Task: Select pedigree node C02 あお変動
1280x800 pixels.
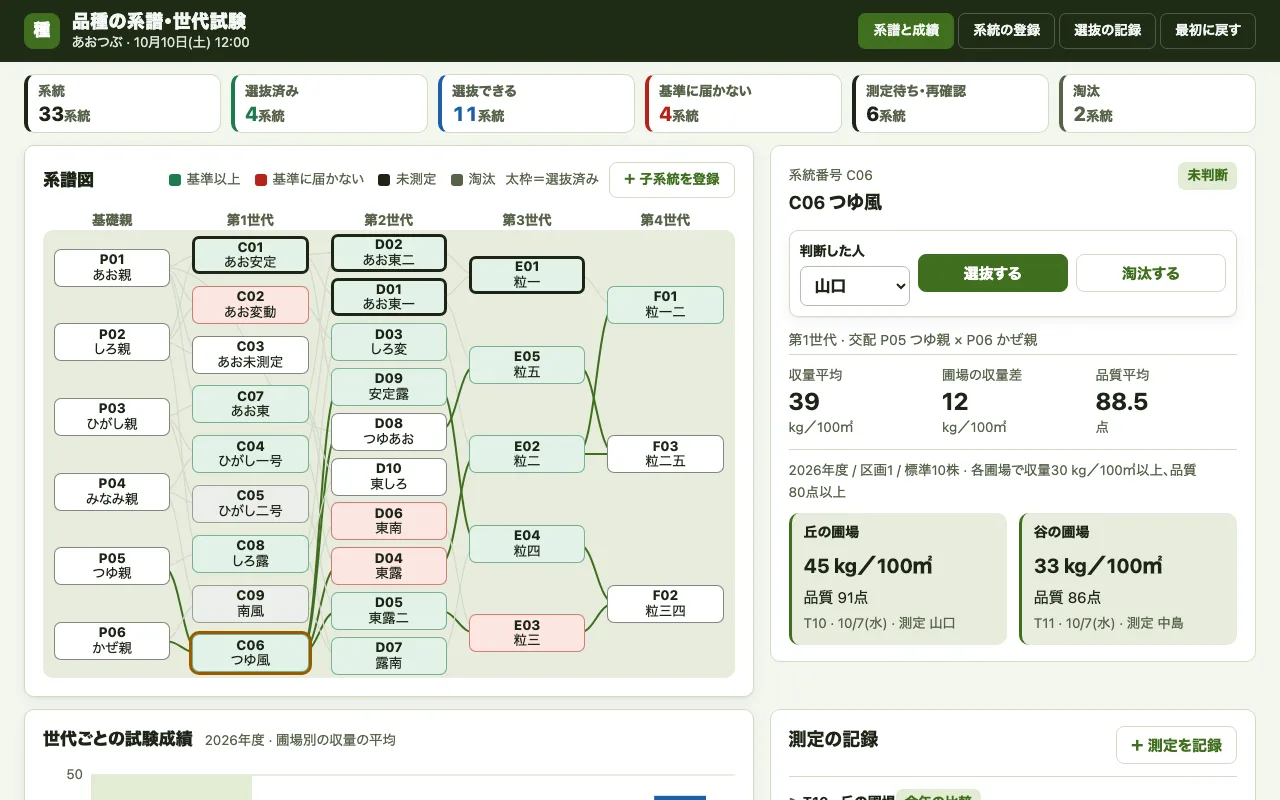Action: 250,305
